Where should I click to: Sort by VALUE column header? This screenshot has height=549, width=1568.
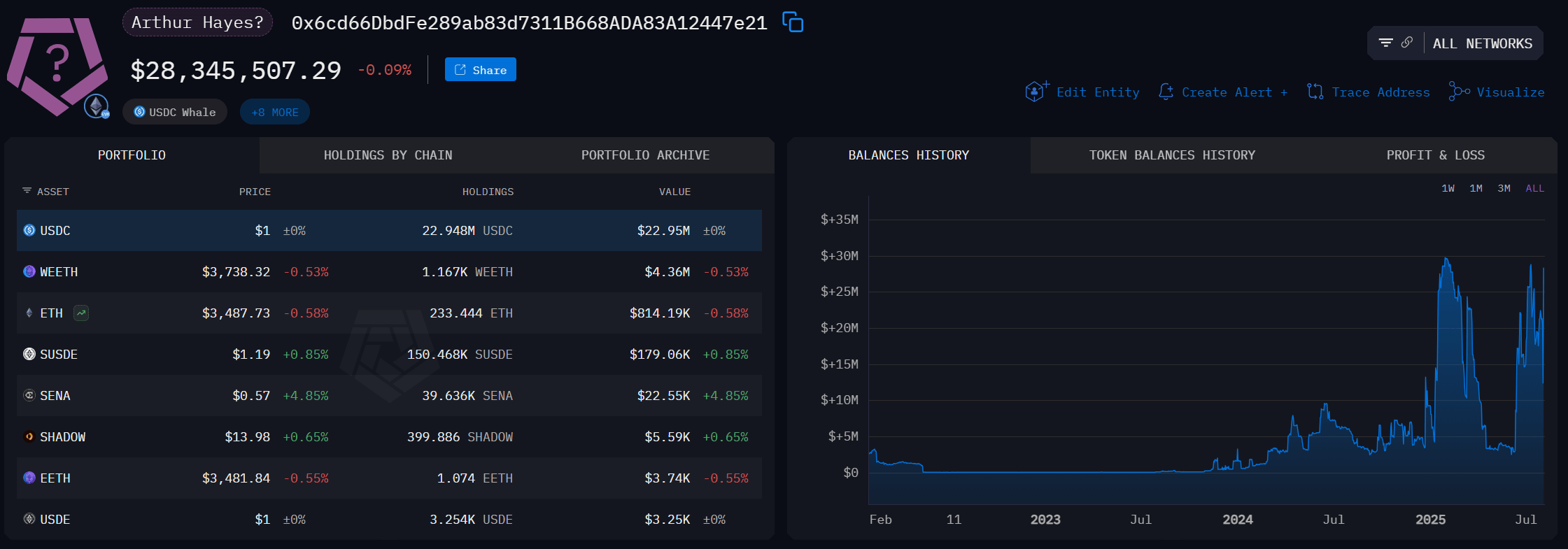pos(674,192)
